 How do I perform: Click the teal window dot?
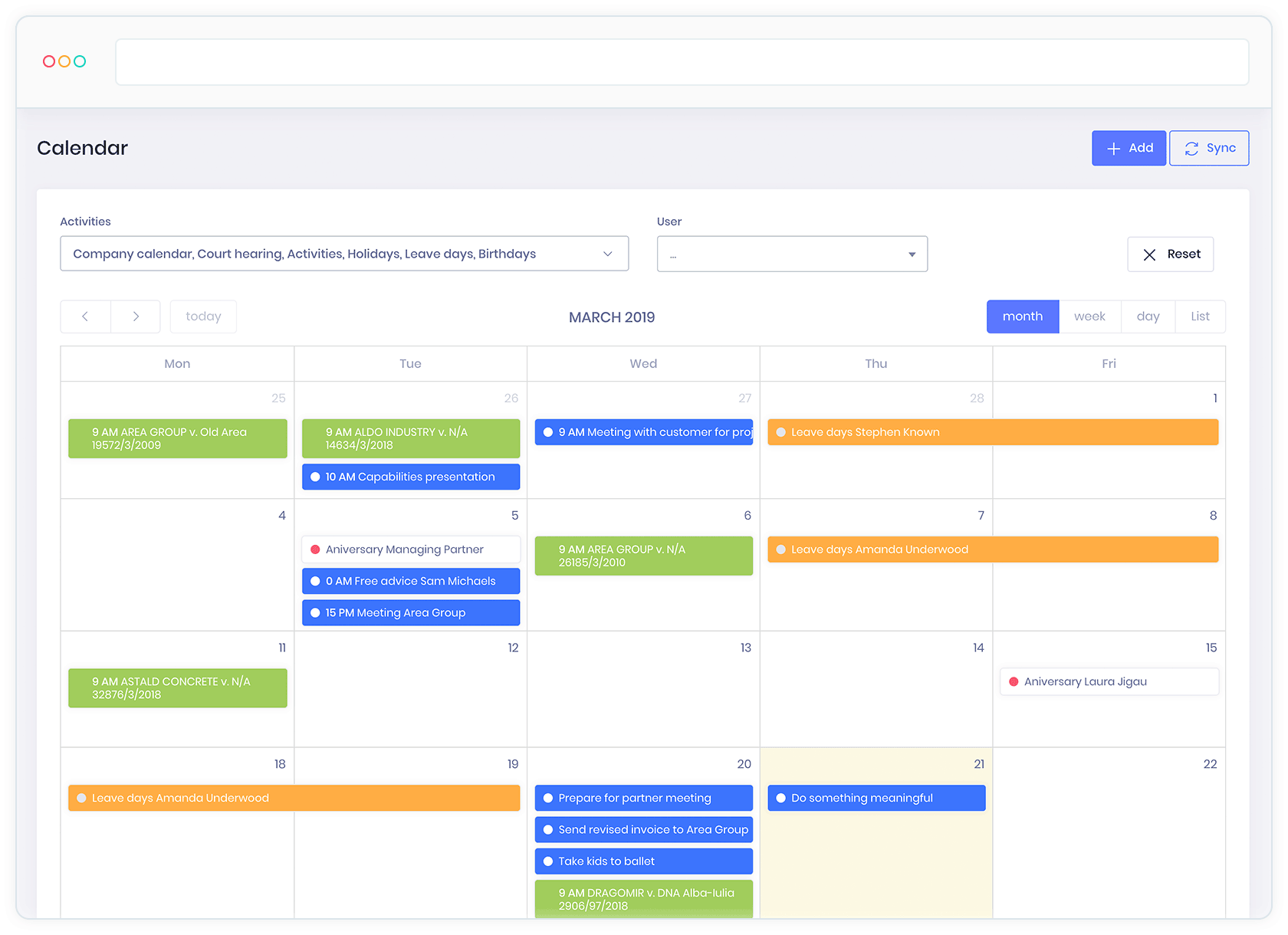pyautogui.click(x=80, y=61)
